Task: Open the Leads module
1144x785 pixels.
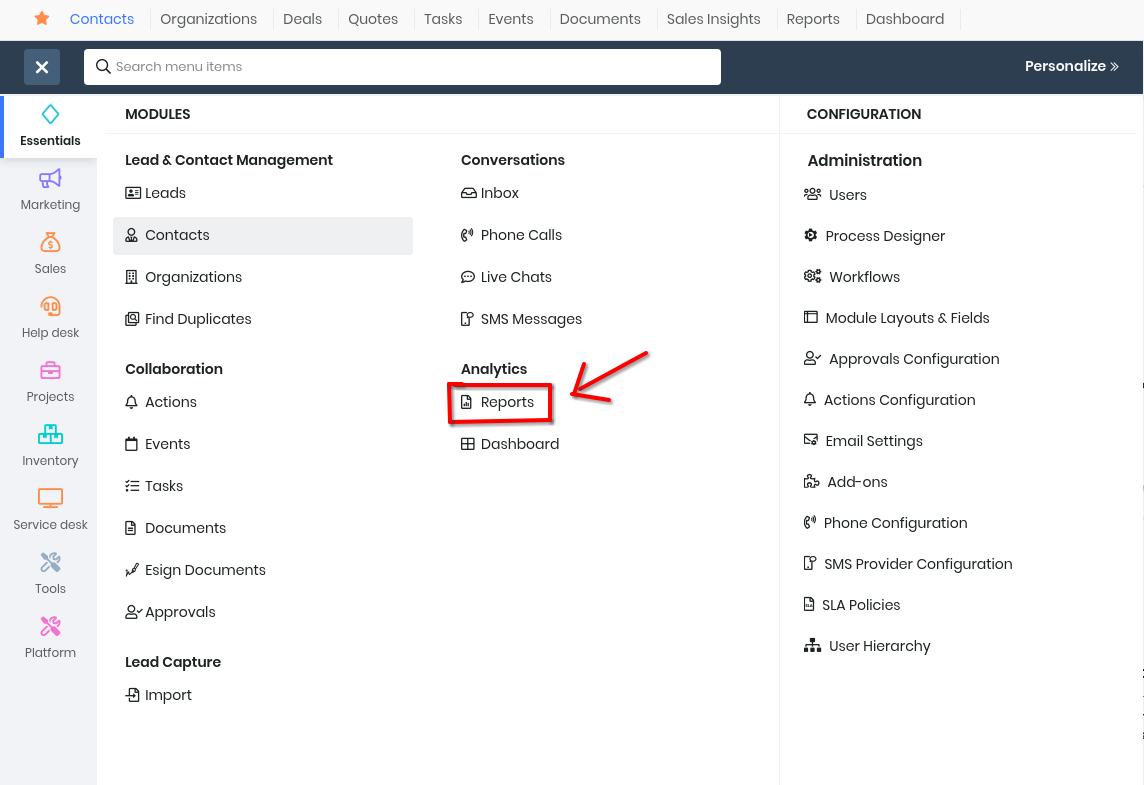Action: (165, 193)
